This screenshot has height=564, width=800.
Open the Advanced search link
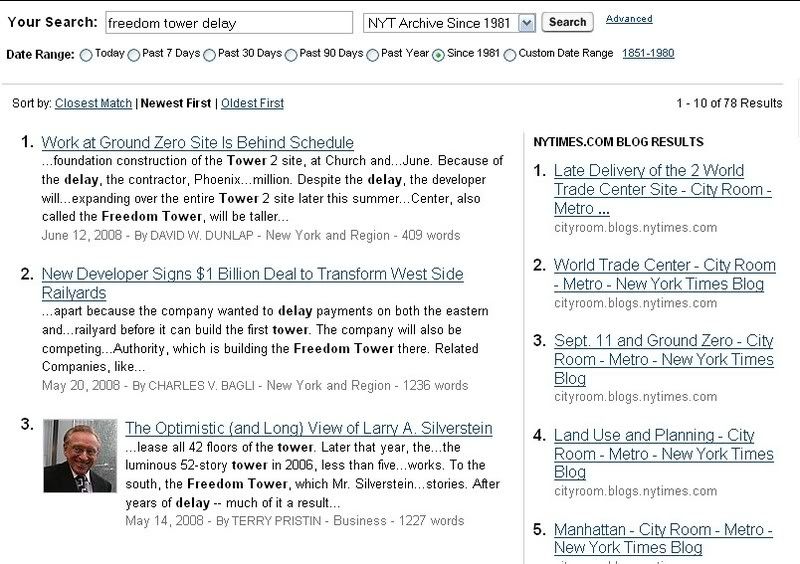tap(629, 19)
